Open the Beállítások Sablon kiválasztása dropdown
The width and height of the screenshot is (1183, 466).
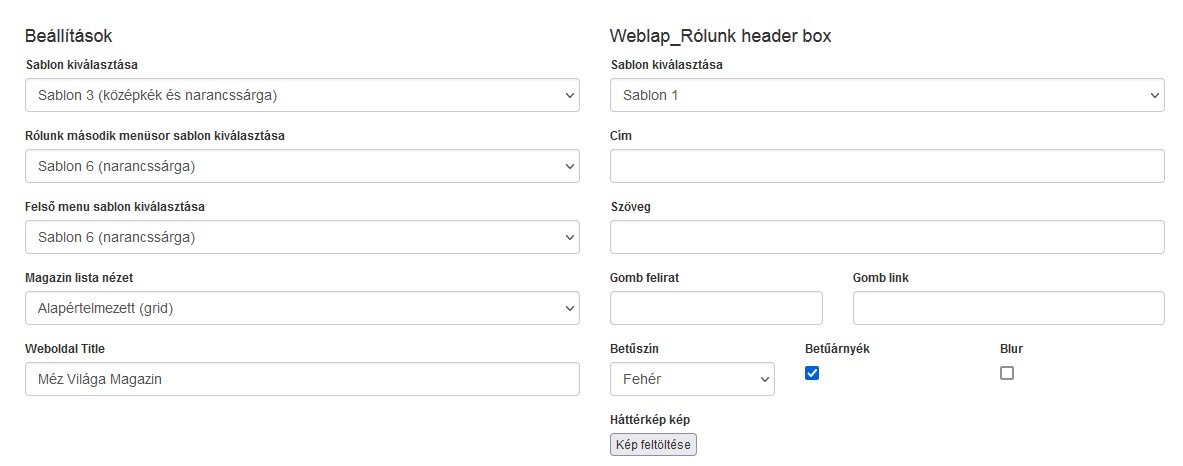[x=302, y=95]
